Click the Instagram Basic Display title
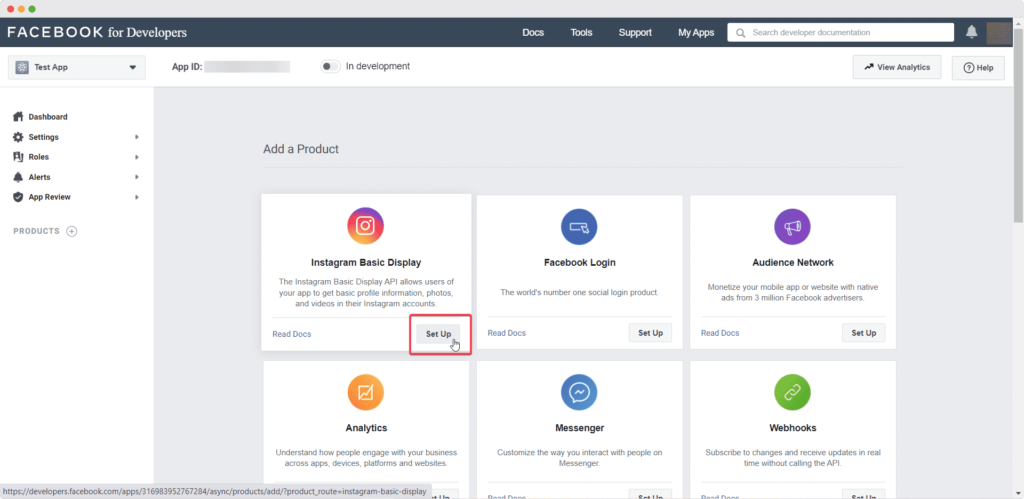This screenshot has width=1024, height=499. pyautogui.click(x=366, y=263)
